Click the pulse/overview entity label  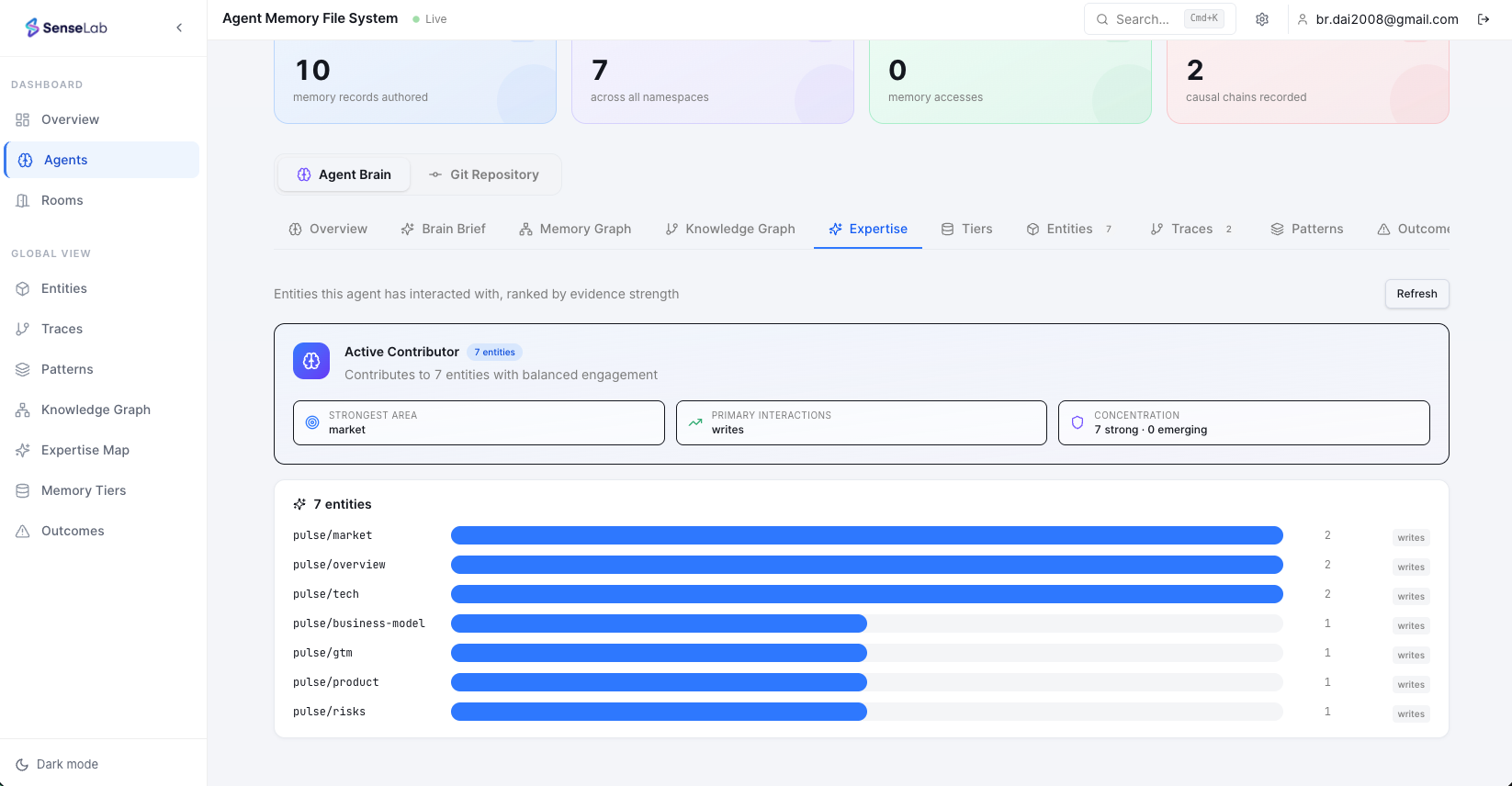tap(339, 565)
